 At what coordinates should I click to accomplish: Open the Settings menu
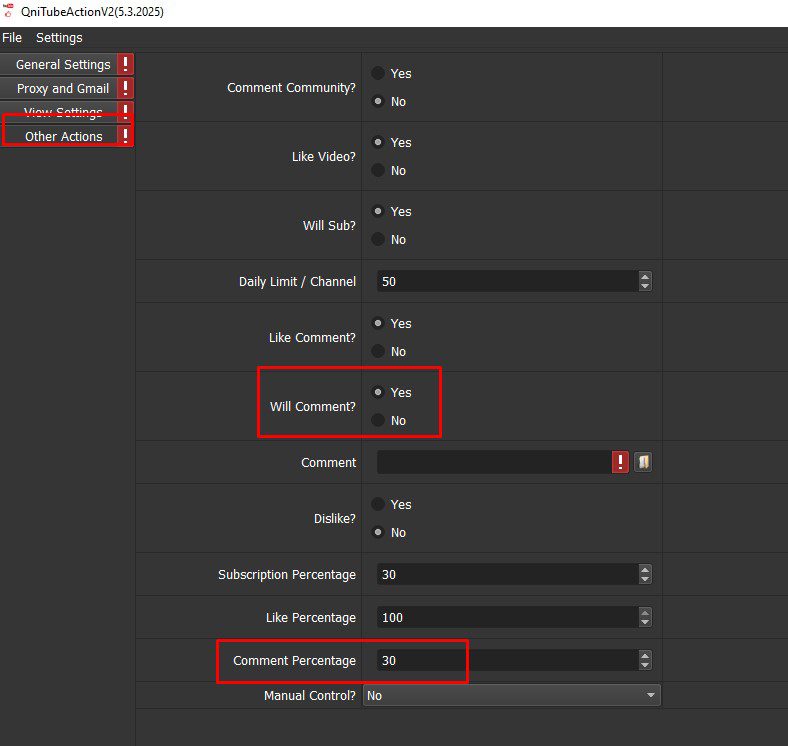pyautogui.click(x=59, y=38)
